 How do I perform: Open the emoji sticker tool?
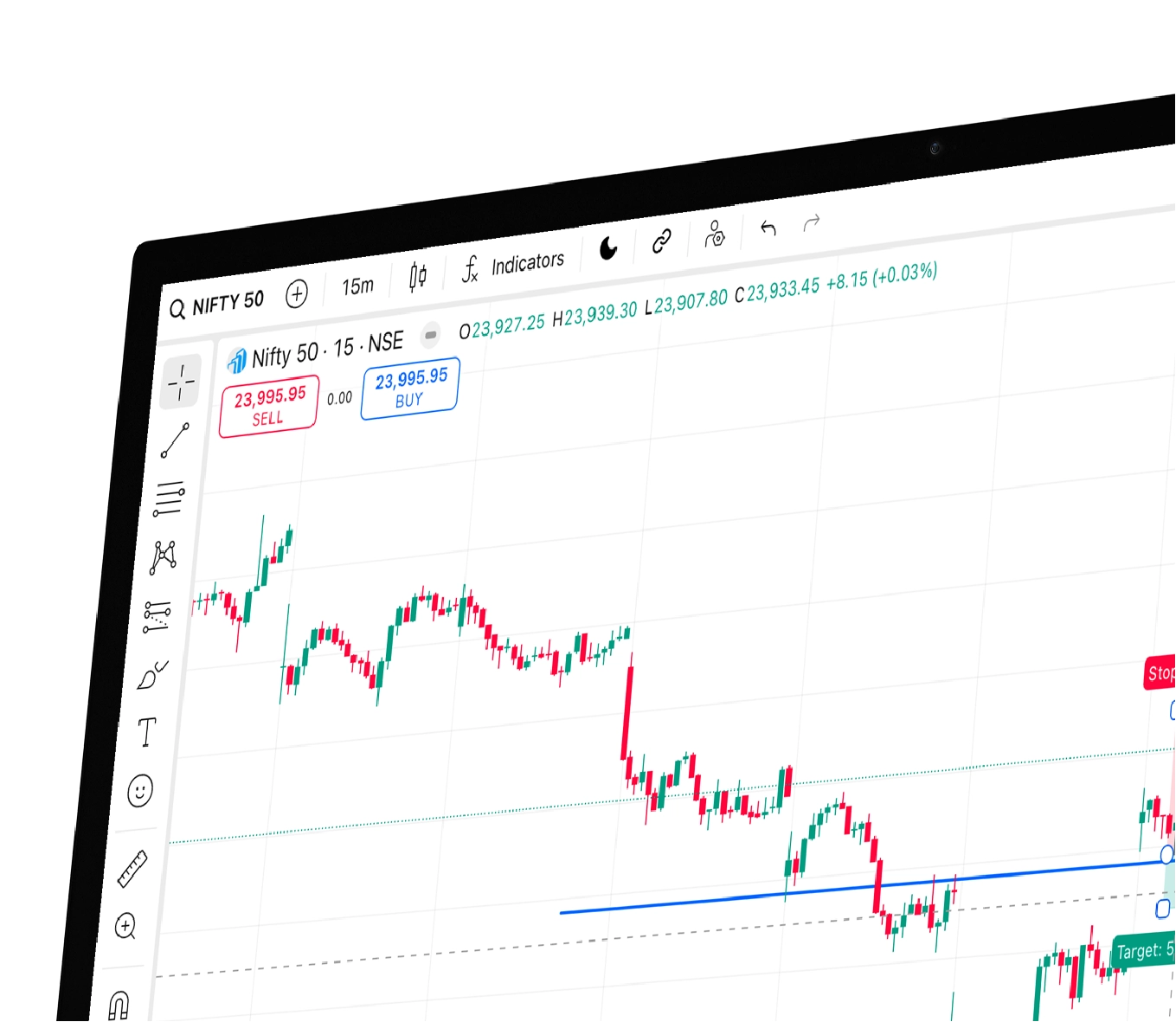tap(140, 791)
